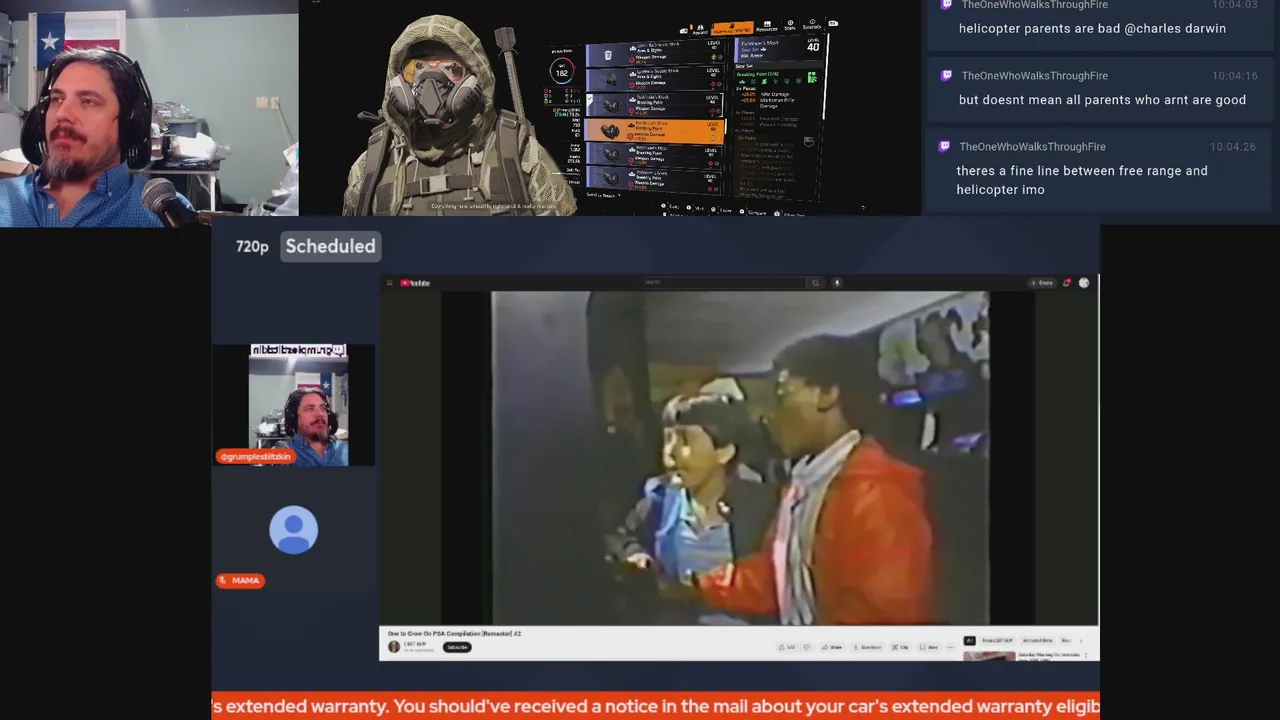Advance the chips row with the arrow
Screen dimensions: 1280x720
1082,641
